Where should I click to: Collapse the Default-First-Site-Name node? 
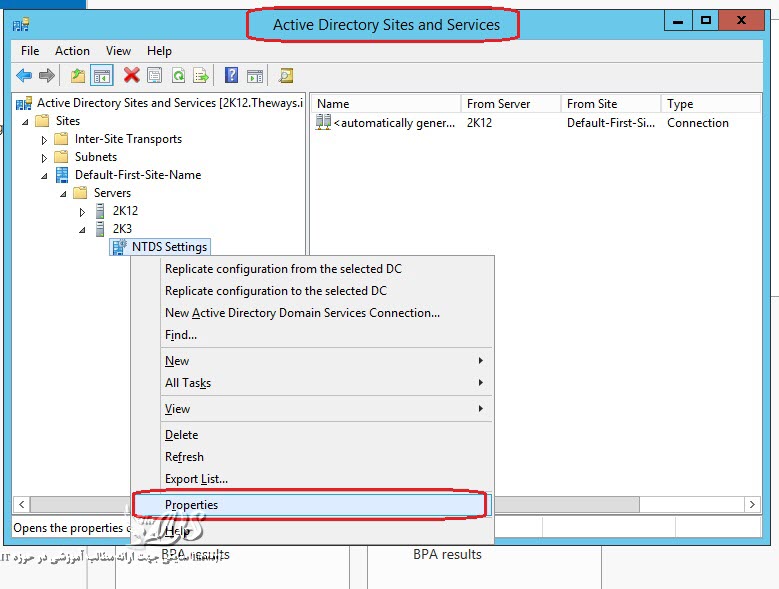pyautogui.click(x=44, y=176)
